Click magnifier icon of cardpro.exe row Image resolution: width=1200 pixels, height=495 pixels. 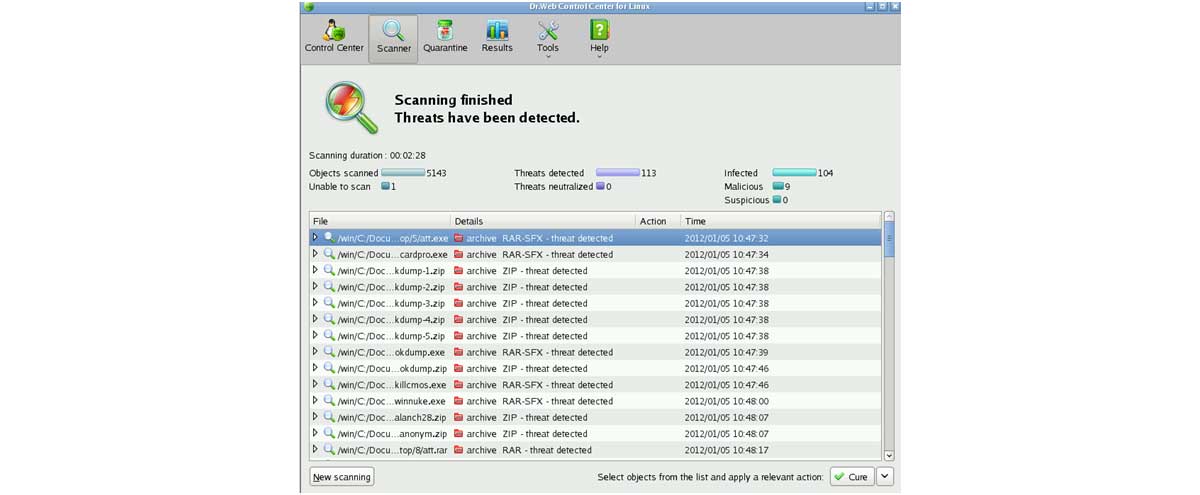pos(328,254)
